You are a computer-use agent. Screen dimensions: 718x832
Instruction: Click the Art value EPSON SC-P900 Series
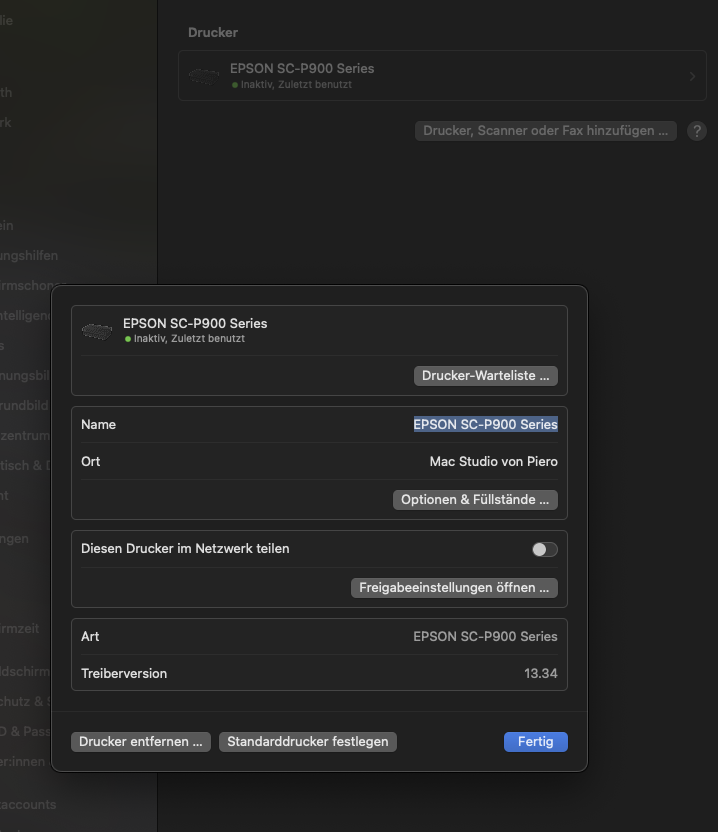pos(485,637)
